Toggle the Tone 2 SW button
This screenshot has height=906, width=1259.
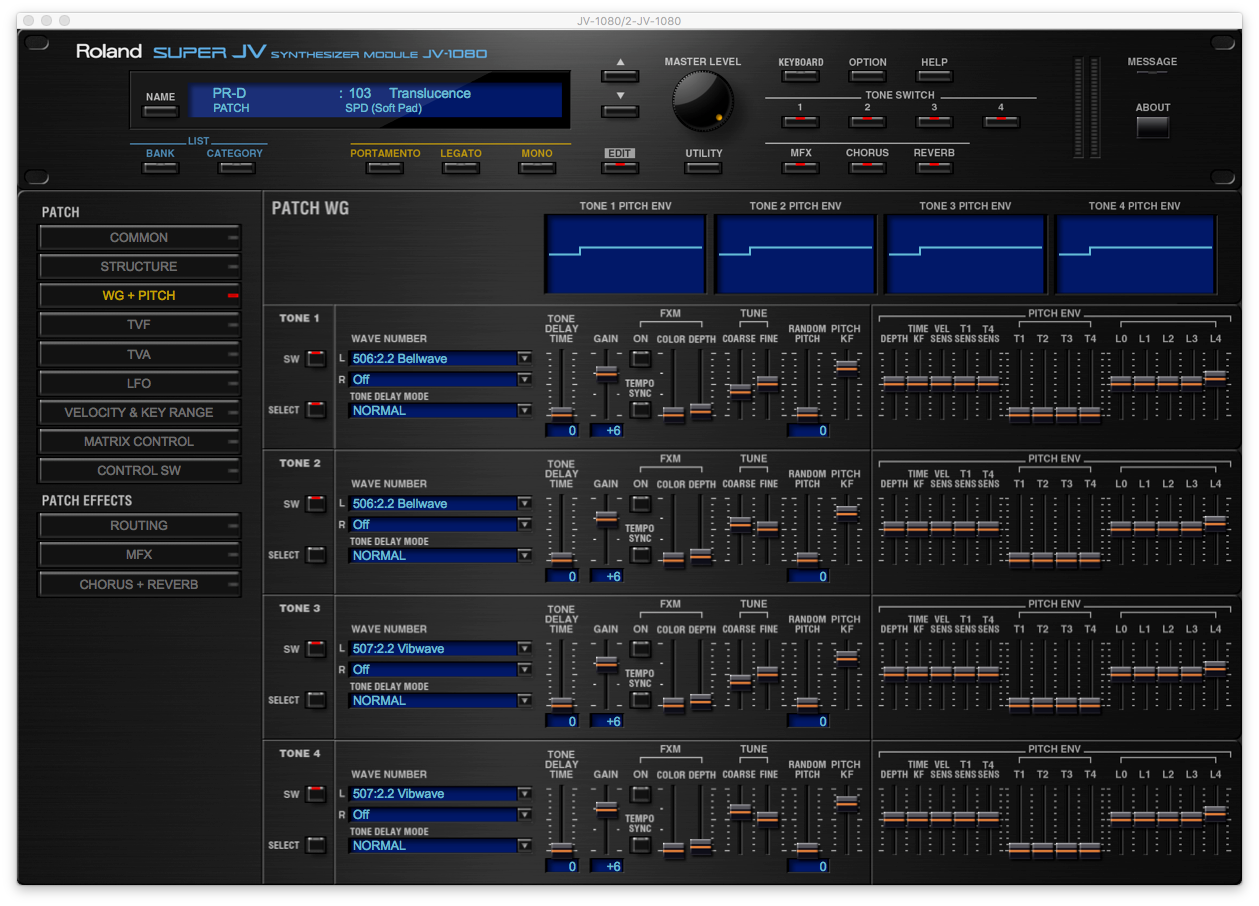click(x=316, y=504)
